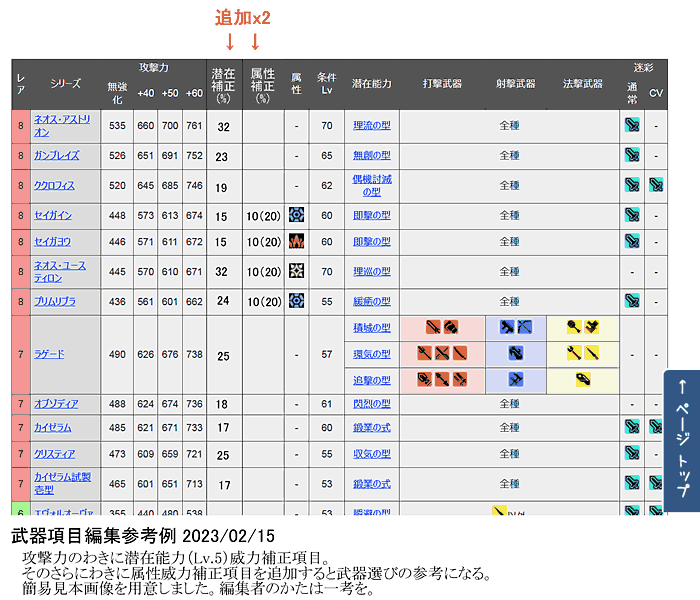
Task: Click the 潜在補正(%) column header
Action: click(x=223, y=85)
